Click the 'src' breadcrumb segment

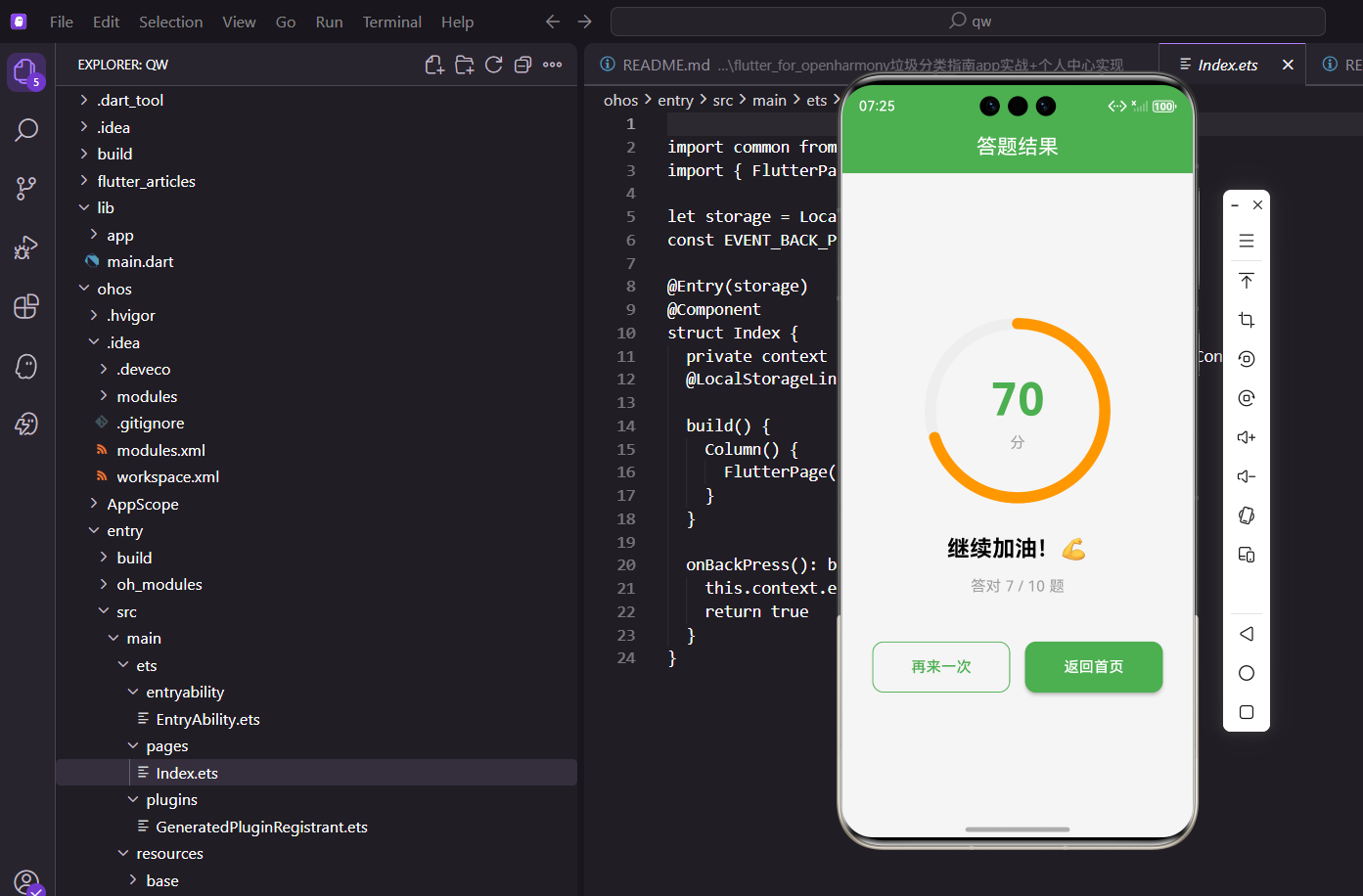pos(723,100)
